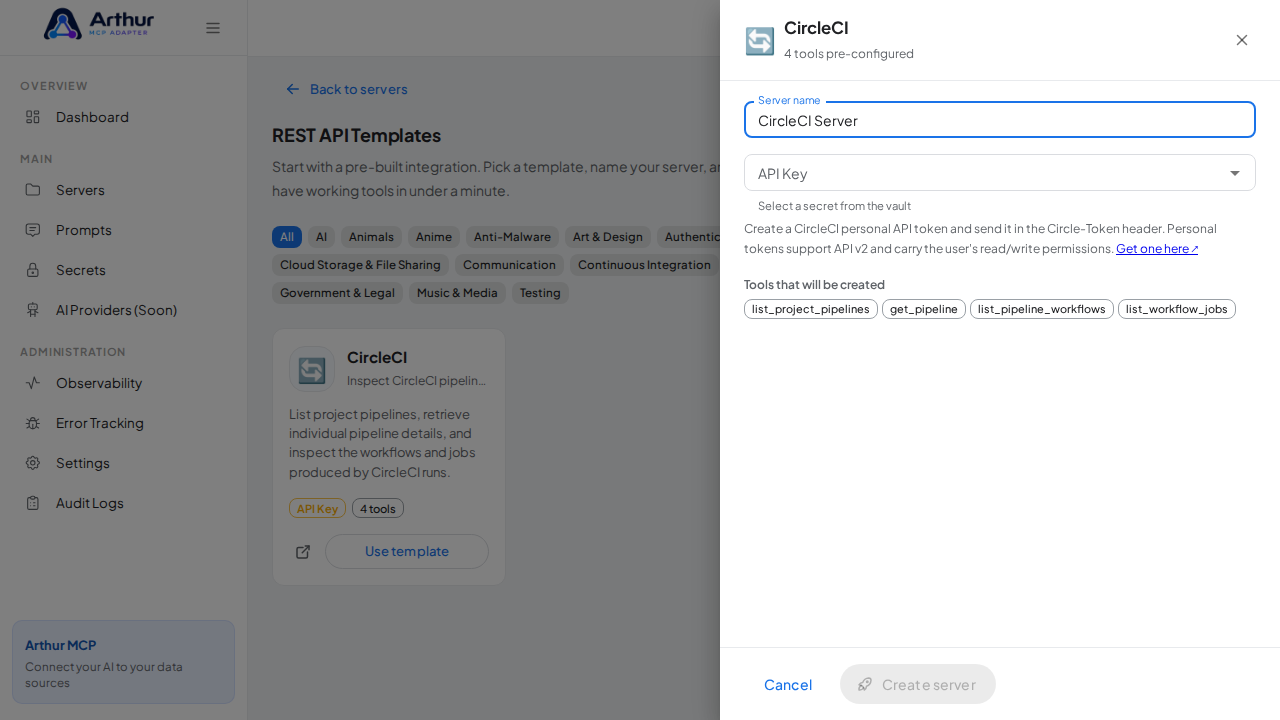Click the Prompts chat icon

tap(33, 230)
